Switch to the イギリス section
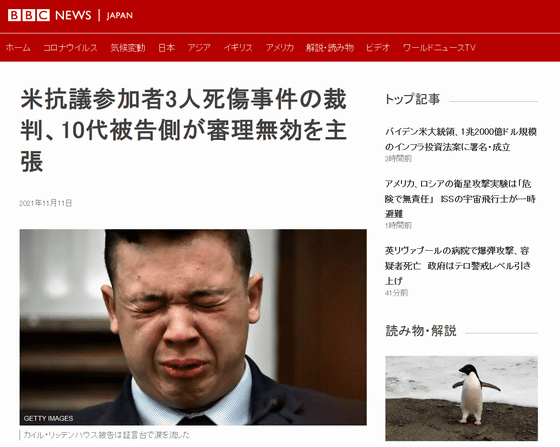 pos(238,47)
